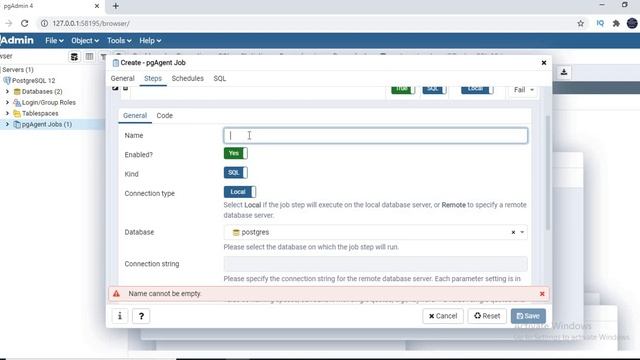Click the pgAdmin logo in header
This screenshot has width=640, height=360.
click(17, 40)
